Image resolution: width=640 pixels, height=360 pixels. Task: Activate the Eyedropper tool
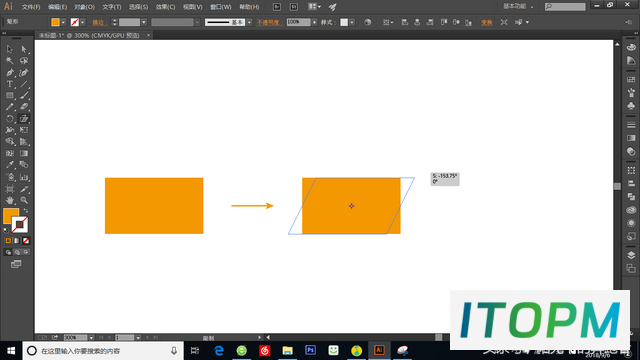[10, 165]
